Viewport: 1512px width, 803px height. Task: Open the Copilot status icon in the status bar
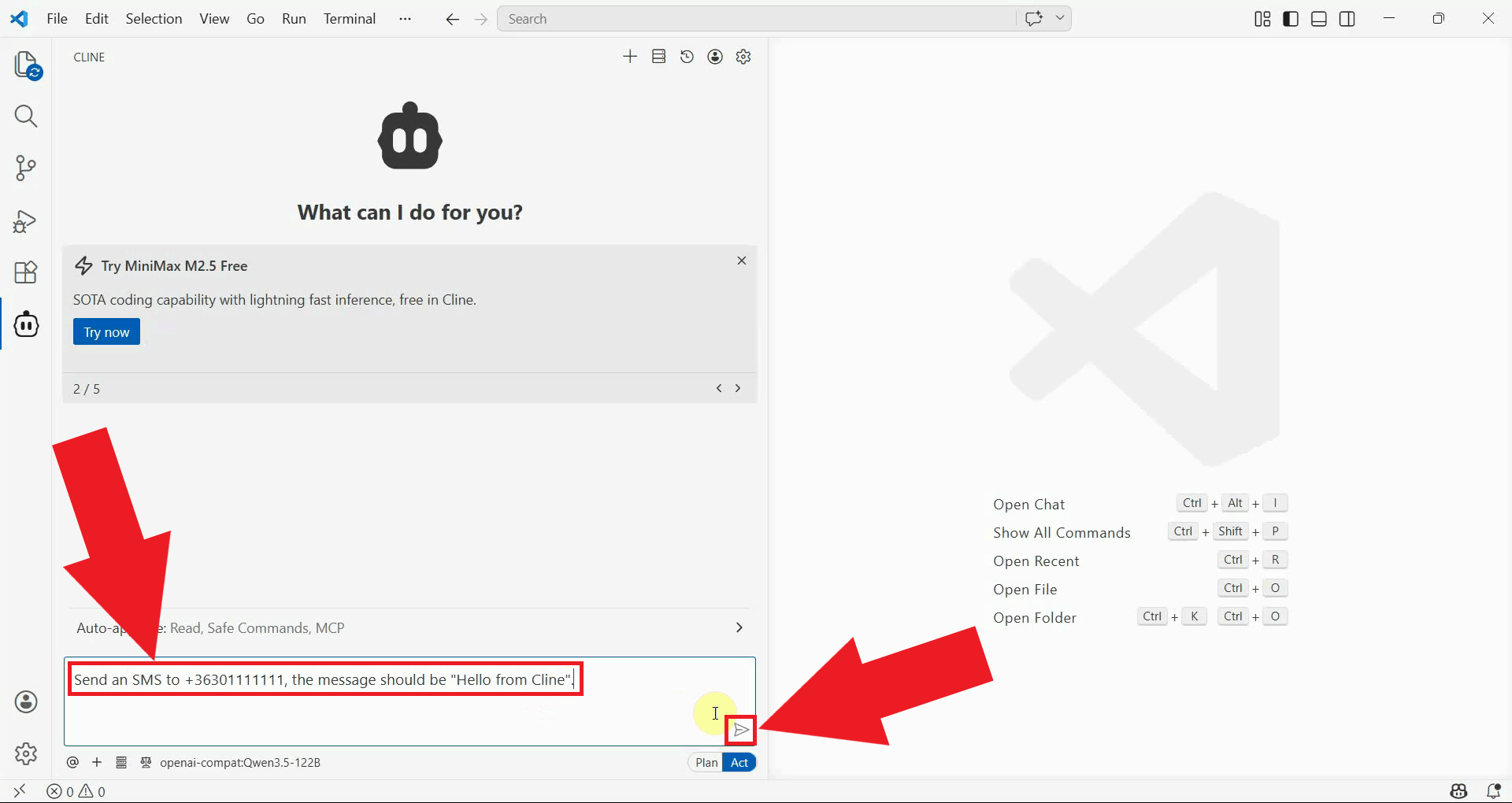[x=1459, y=791]
